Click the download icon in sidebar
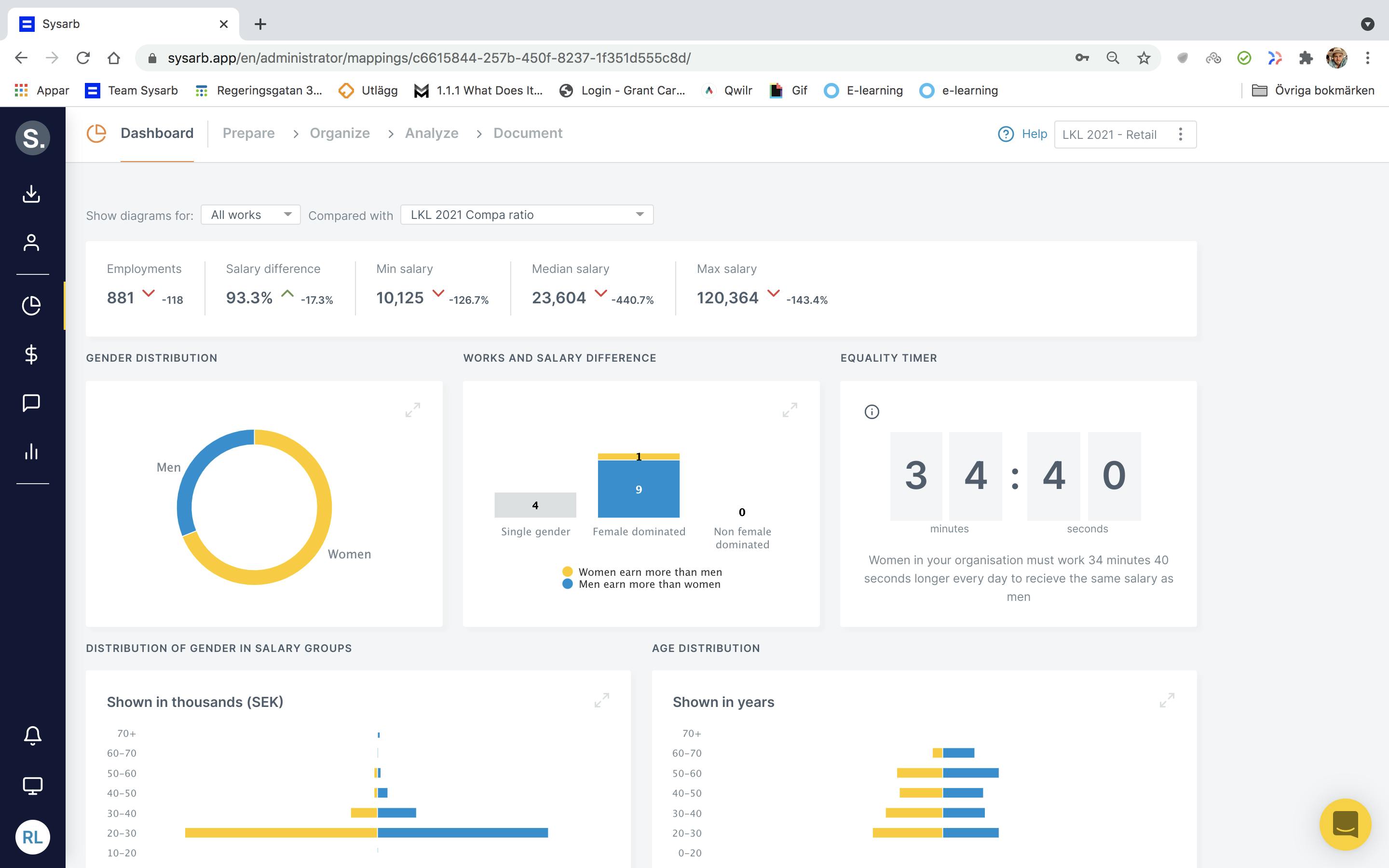This screenshot has height=868, width=1389. [31, 194]
